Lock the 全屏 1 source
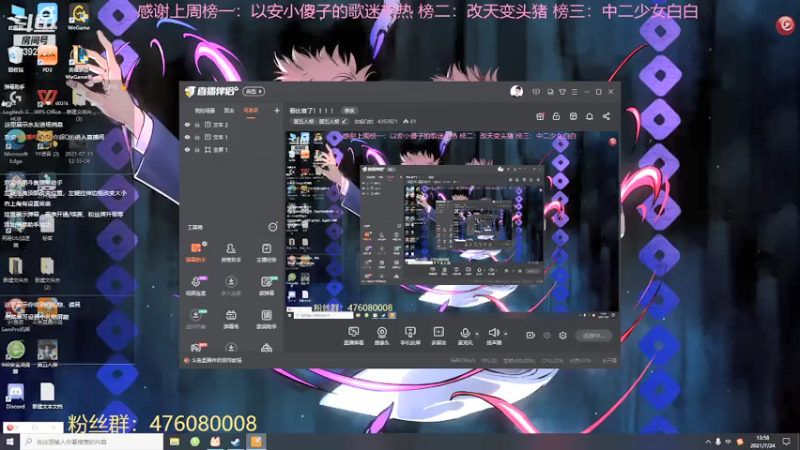This screenshot has width=800, height=450. (197, 150)
